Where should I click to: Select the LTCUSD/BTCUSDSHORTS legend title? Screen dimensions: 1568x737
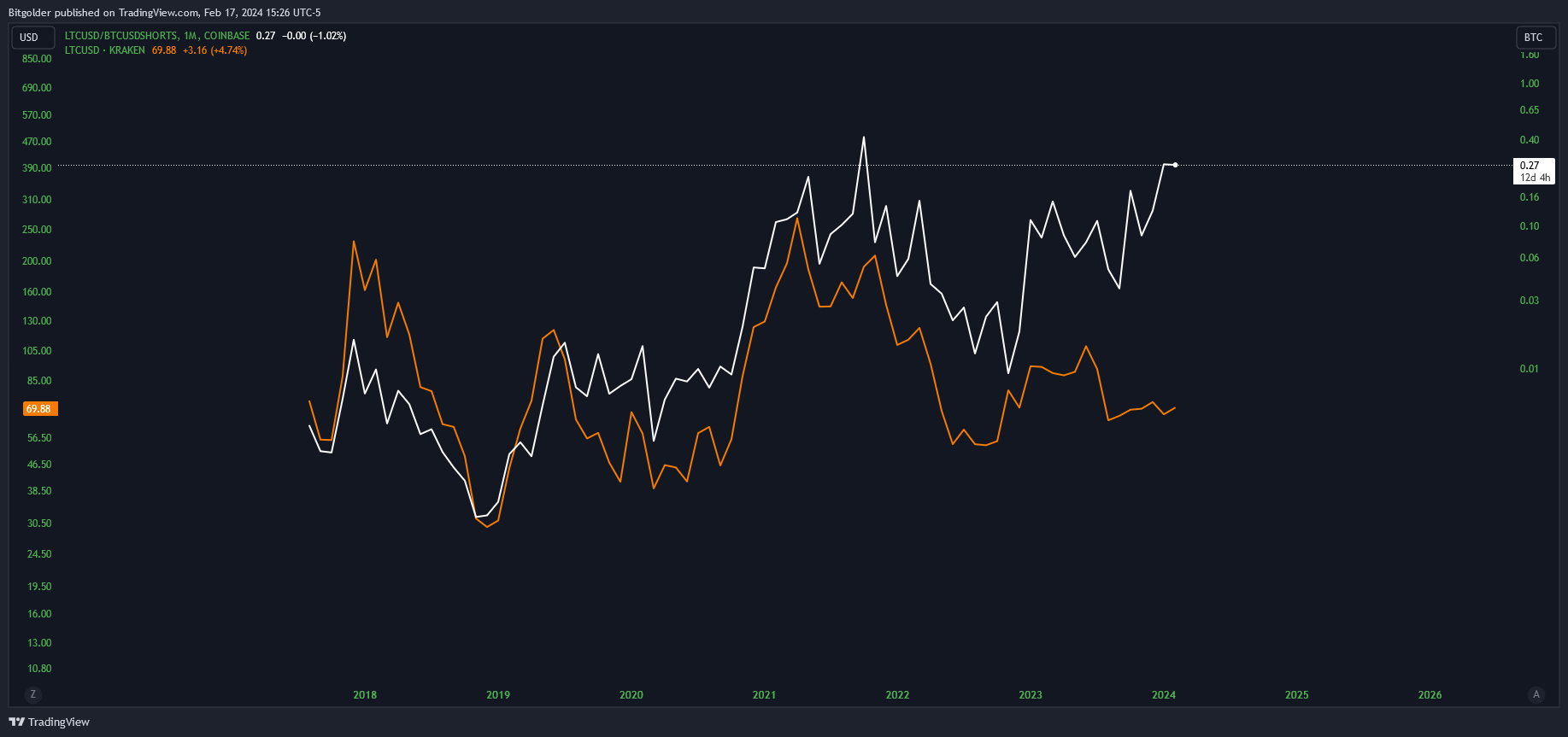point(157,36)
